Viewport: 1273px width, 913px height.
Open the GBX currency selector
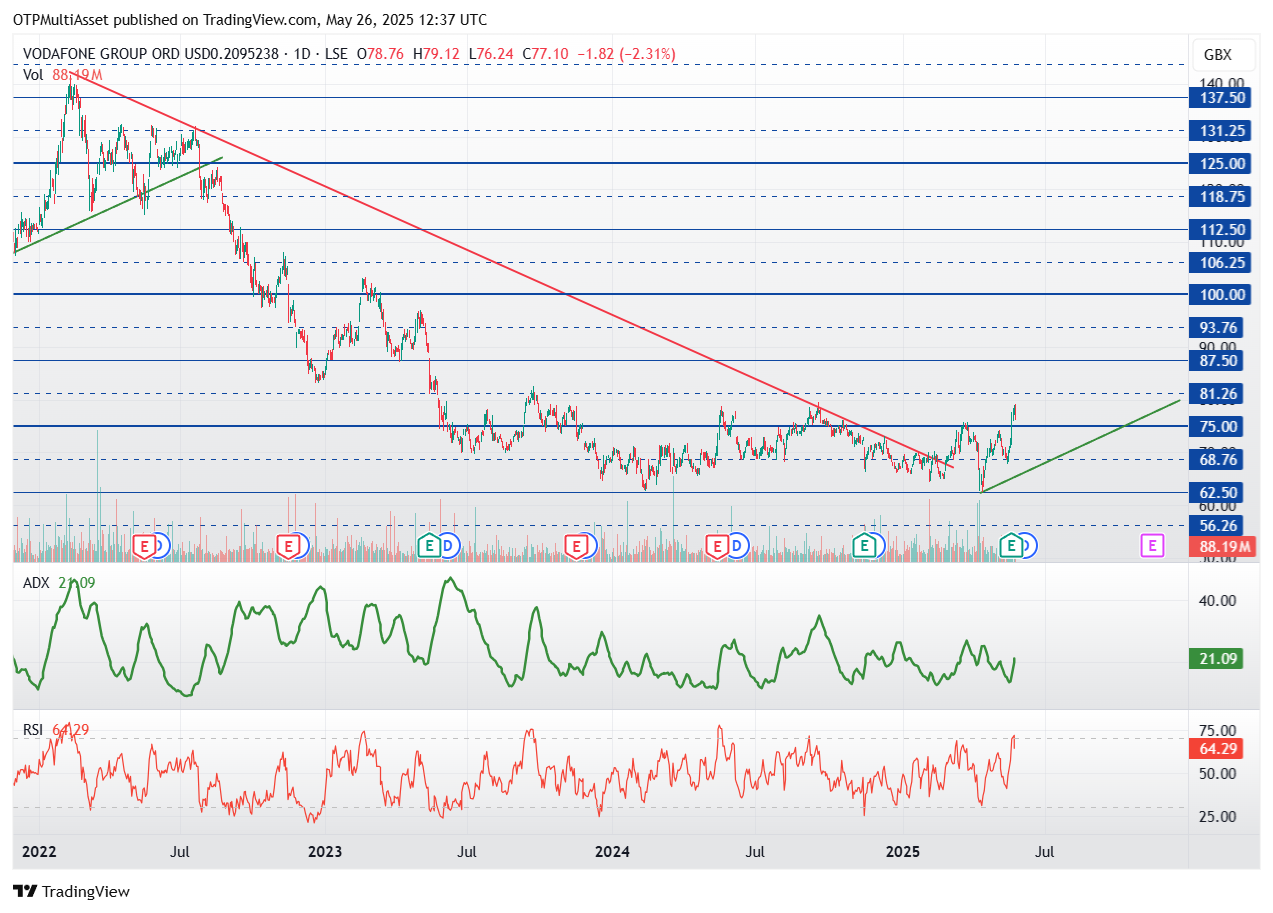pyautogui.click(x=1217, y=55)
